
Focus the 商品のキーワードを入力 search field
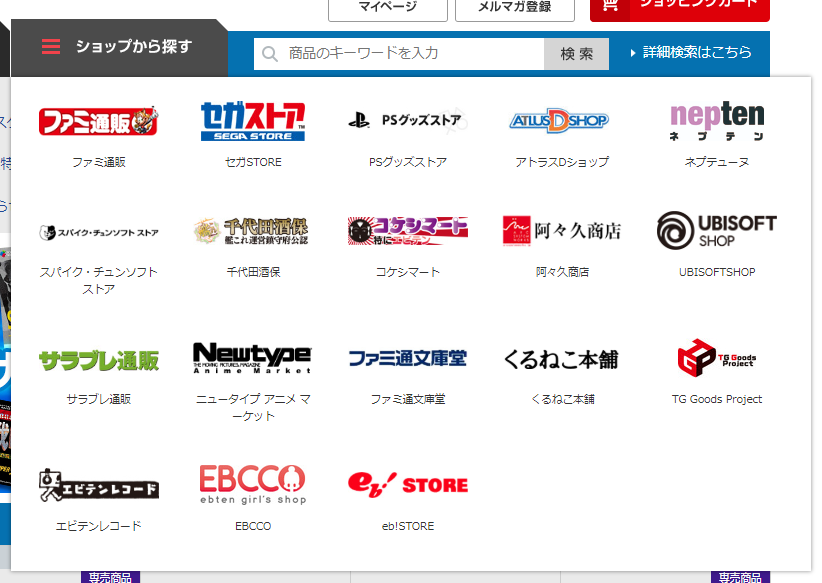pos(399,53)
